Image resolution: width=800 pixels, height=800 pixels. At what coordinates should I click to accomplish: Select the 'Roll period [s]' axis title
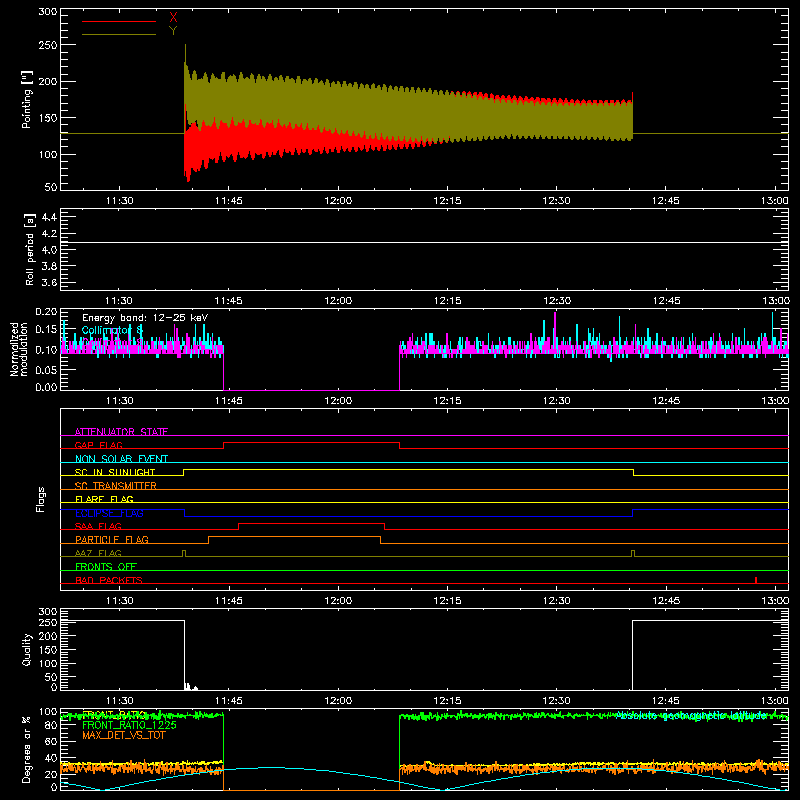pos(30,249)
